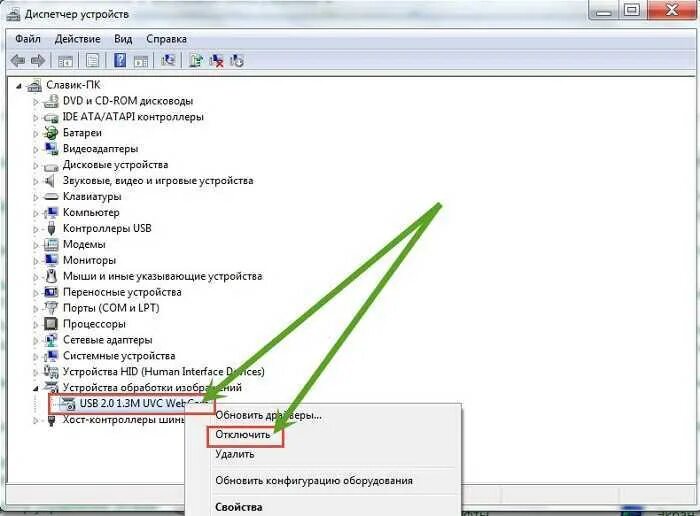Screen dimensions: 700x516
Task: Click the Хост-контроллеры шины label
Action: tap(124, 420)
